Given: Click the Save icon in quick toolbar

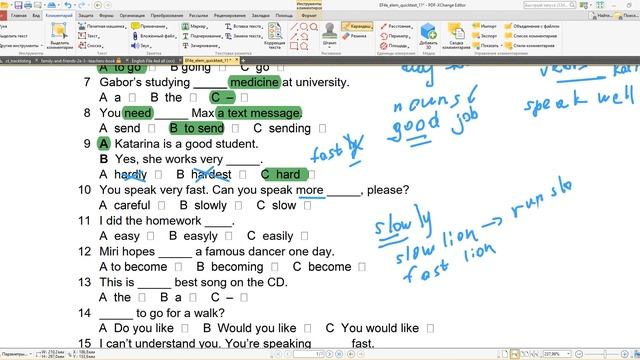Looking at the screenshot, I should tap(18, 5).
